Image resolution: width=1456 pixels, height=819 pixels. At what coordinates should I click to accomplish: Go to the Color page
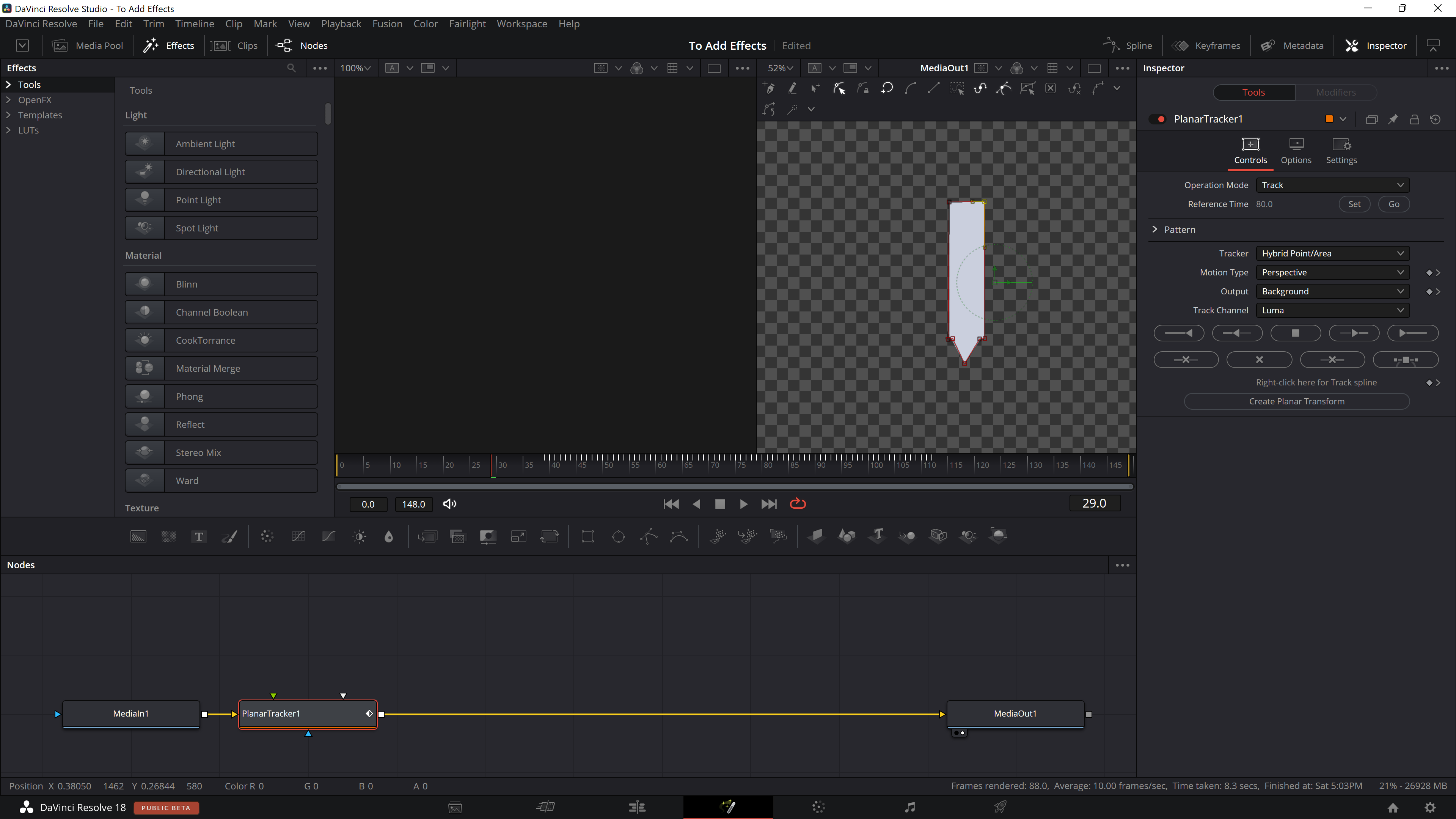[x=818, y=807]
